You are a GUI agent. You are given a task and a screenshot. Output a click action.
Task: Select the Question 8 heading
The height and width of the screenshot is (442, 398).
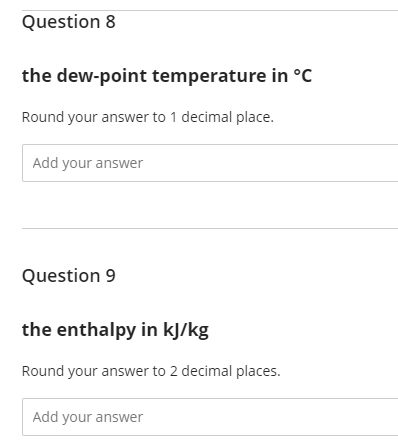point(69,22)
